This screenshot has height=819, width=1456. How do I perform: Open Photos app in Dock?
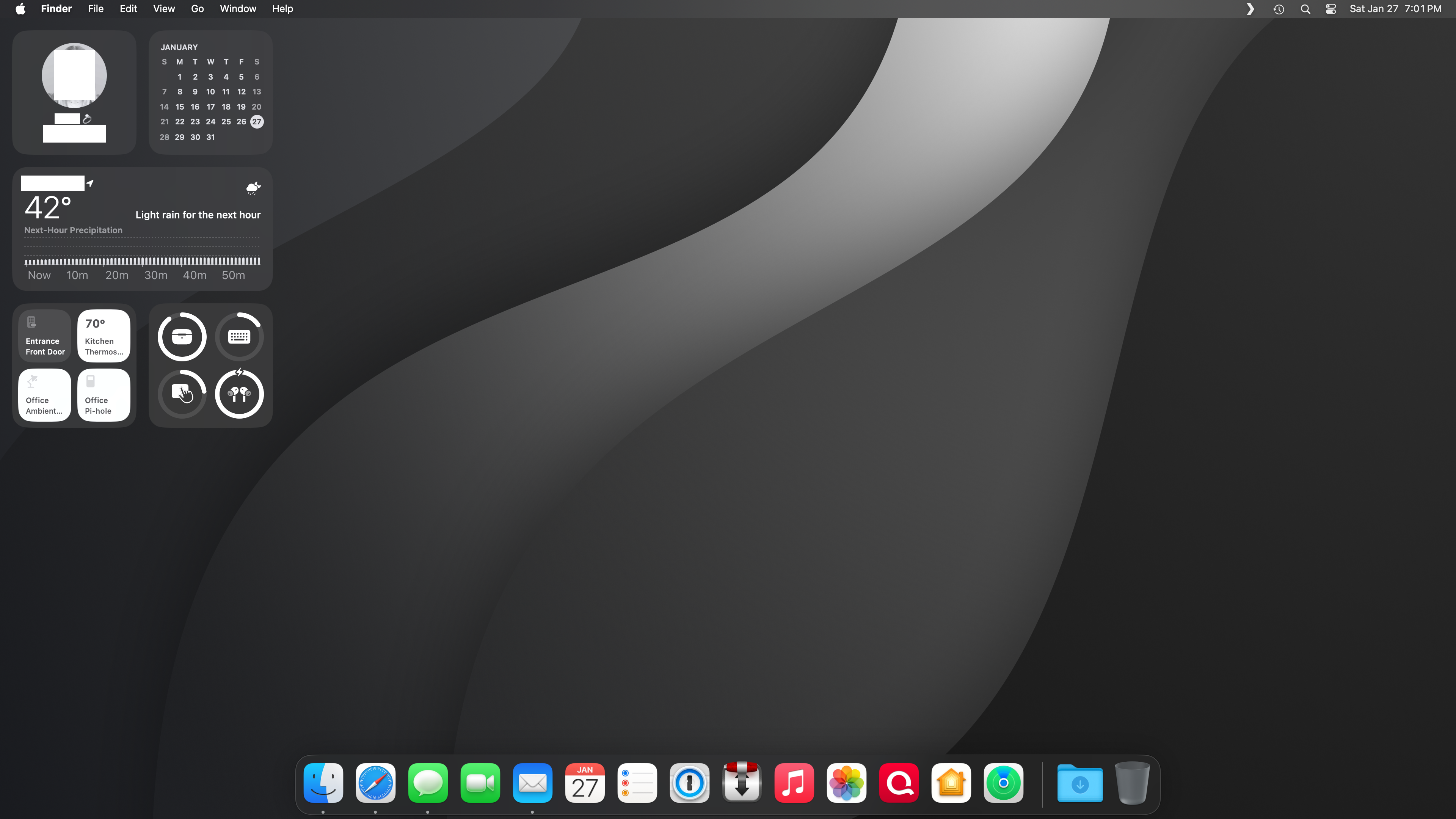(x=846, y=783)
